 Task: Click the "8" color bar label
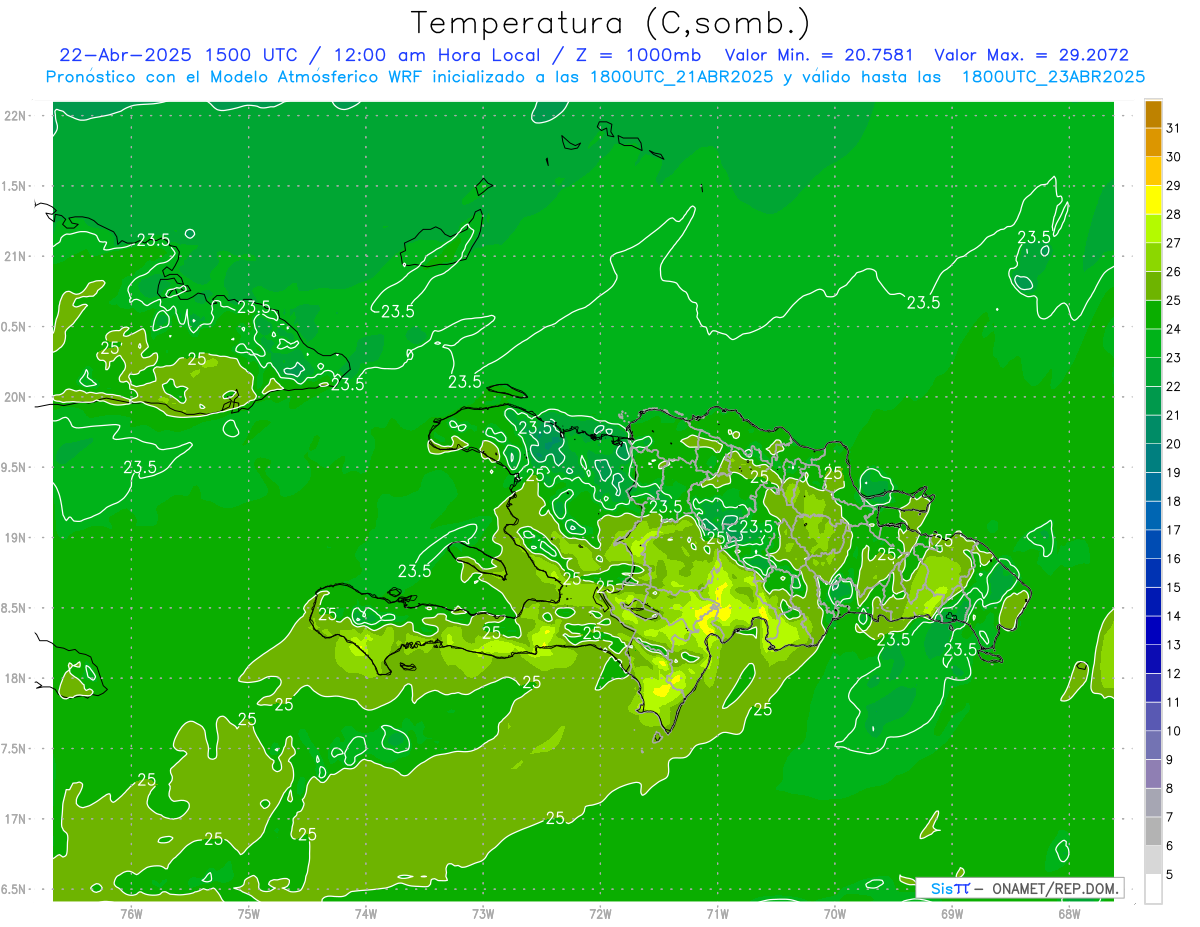tap(1170, 789)
